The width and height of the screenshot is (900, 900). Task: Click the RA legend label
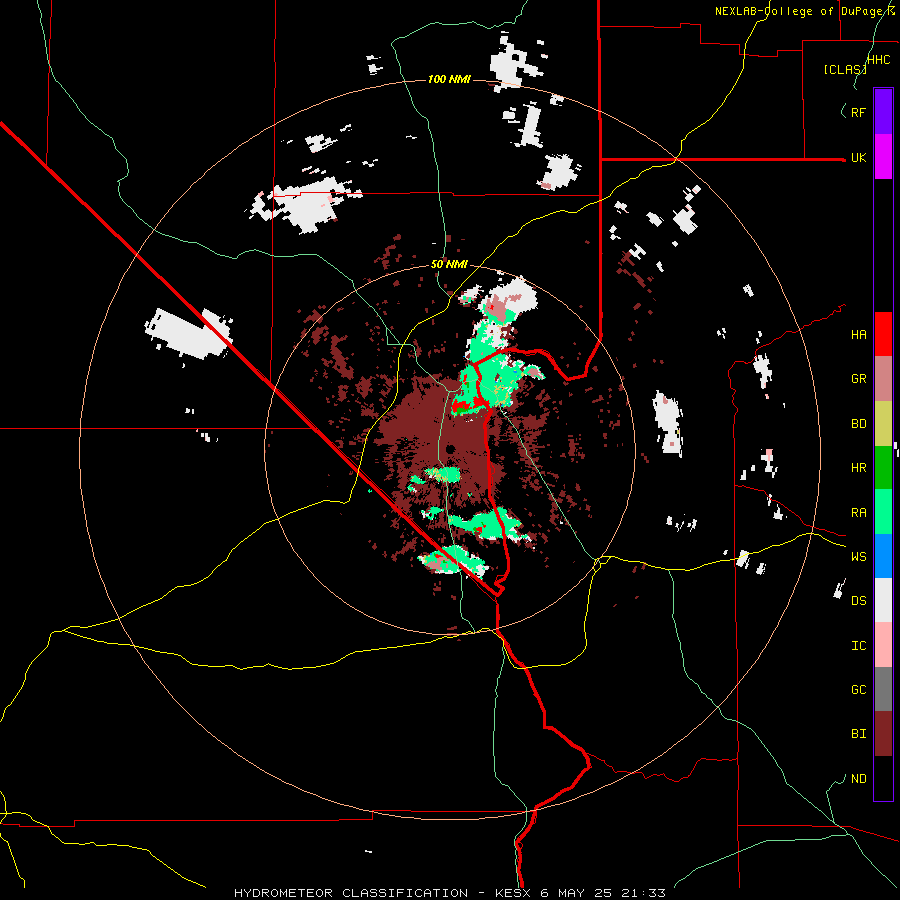click(x=858, y=513)
